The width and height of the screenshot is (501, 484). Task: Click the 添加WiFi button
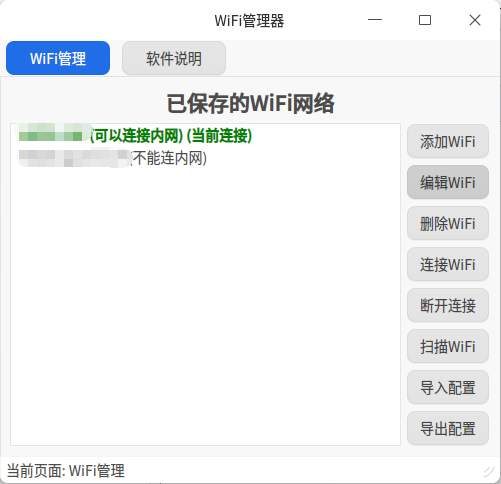448,141
